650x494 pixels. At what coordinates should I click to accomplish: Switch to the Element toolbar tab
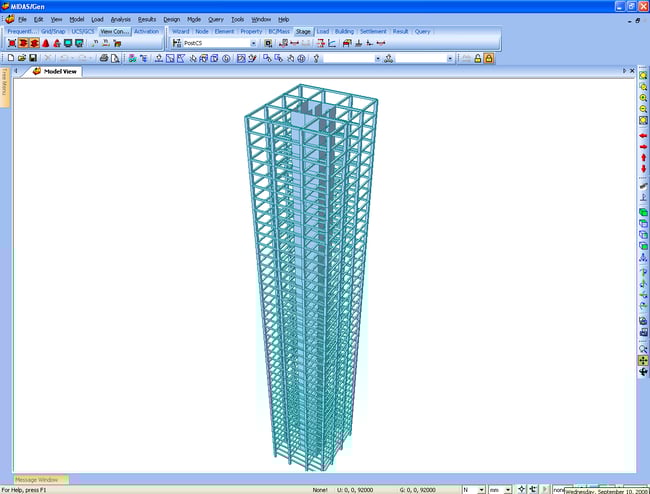click(x=224, y=31)
